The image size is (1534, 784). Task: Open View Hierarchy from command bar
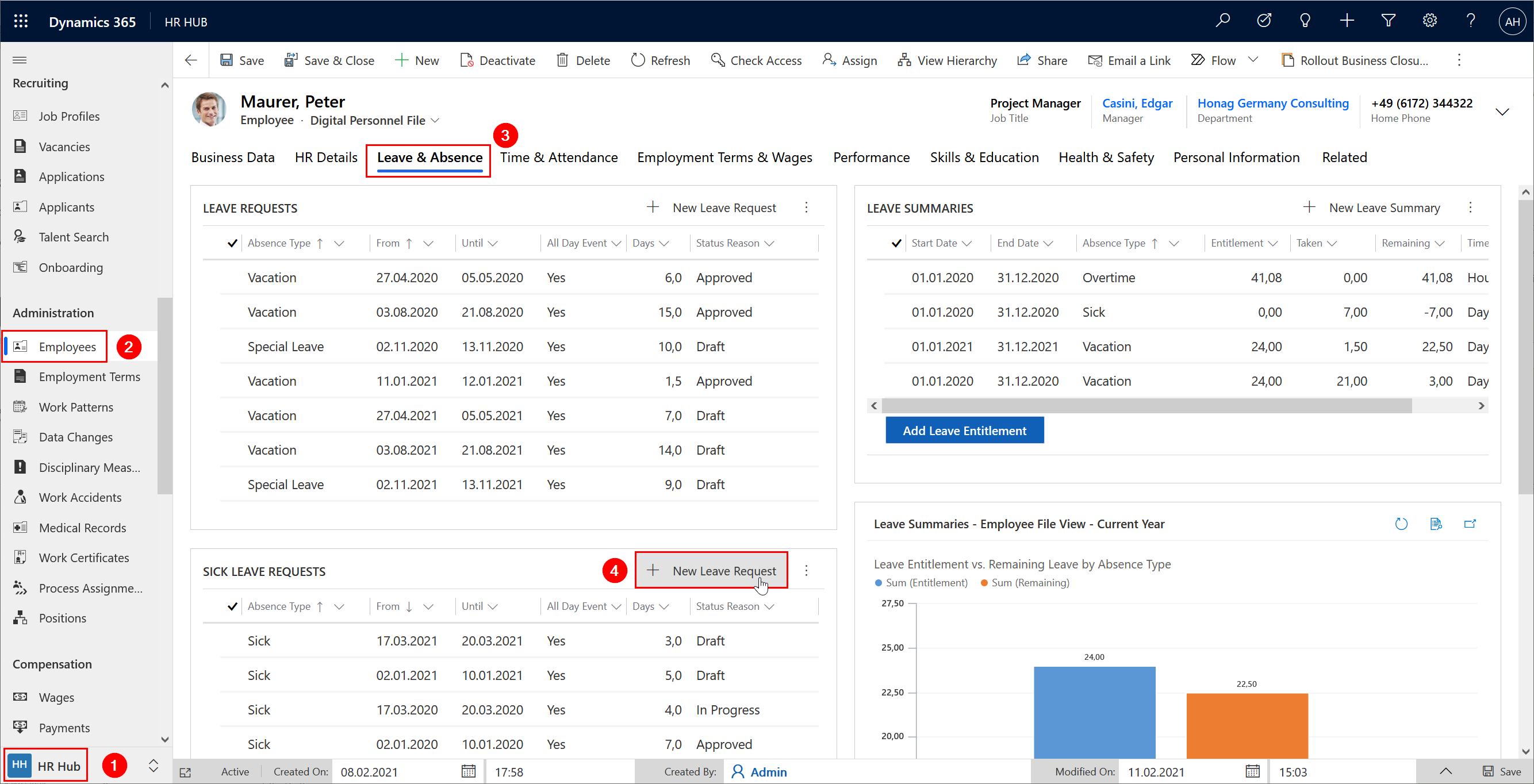coord(947,60)
